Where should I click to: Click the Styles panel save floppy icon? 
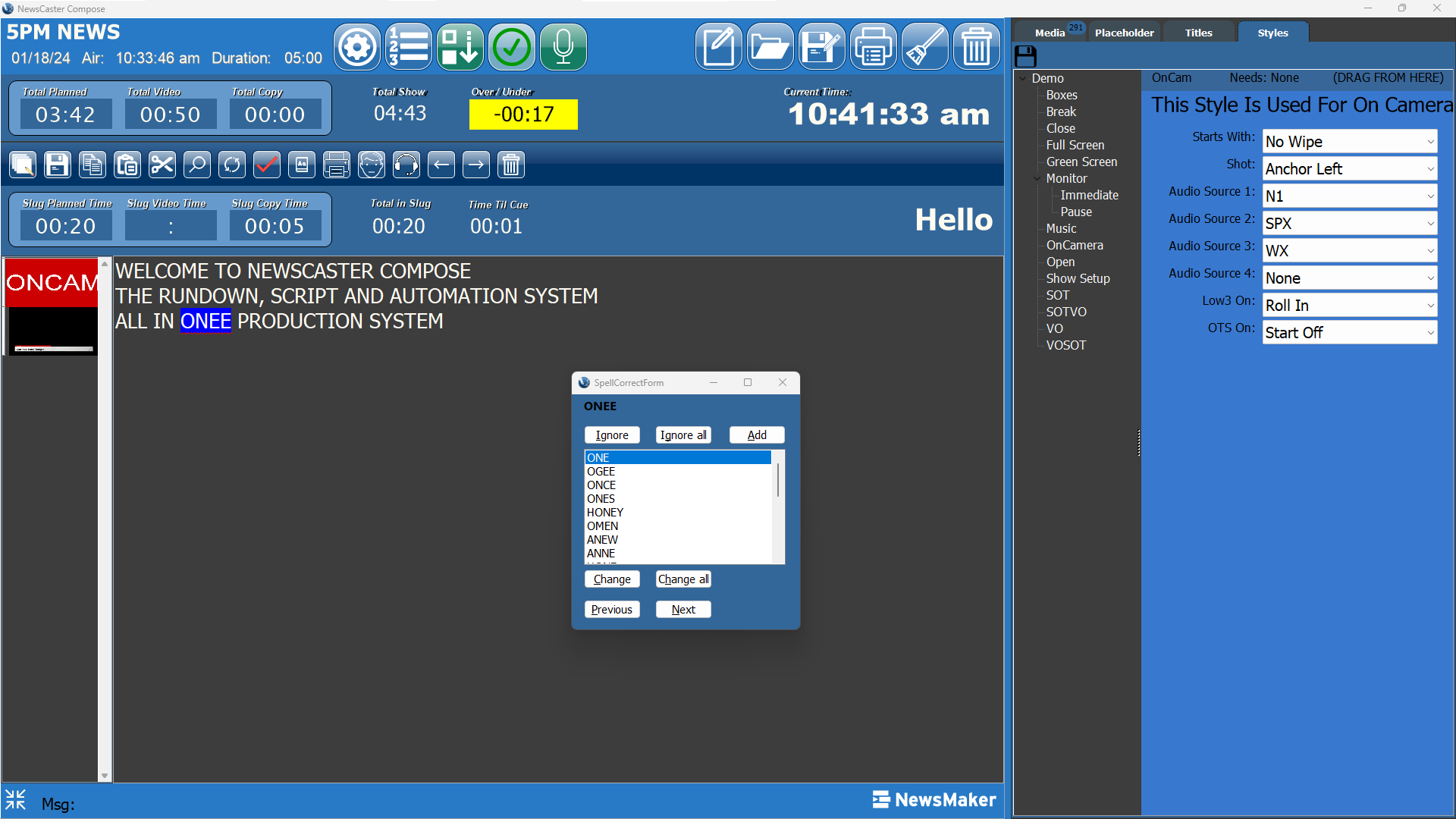coord(1025,56)
